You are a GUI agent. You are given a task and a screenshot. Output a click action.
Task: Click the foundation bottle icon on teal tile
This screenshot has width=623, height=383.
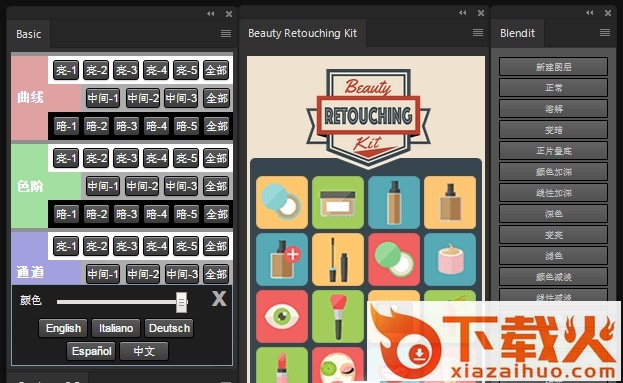point(394,202)
